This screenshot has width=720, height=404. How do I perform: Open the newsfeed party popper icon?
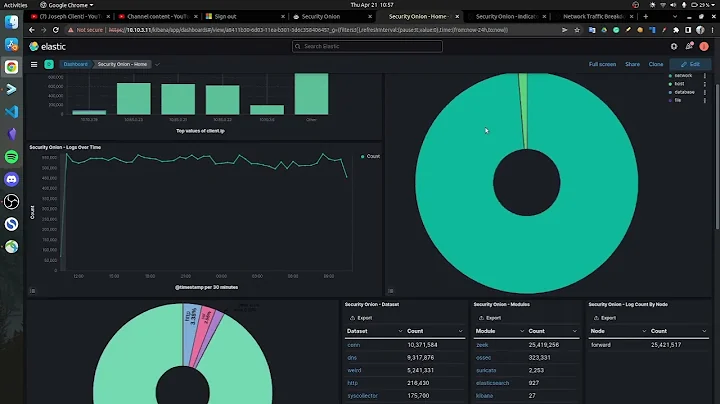[x=689, y=46]
